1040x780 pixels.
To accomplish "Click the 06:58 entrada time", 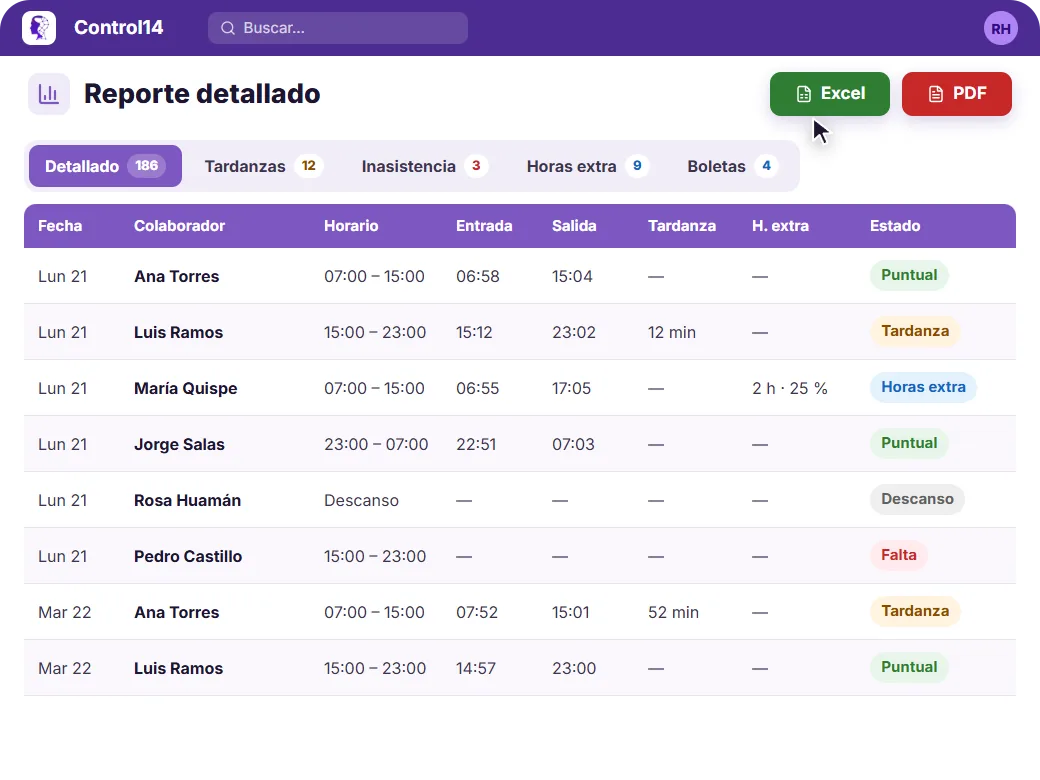I will (x=478, y=276).
